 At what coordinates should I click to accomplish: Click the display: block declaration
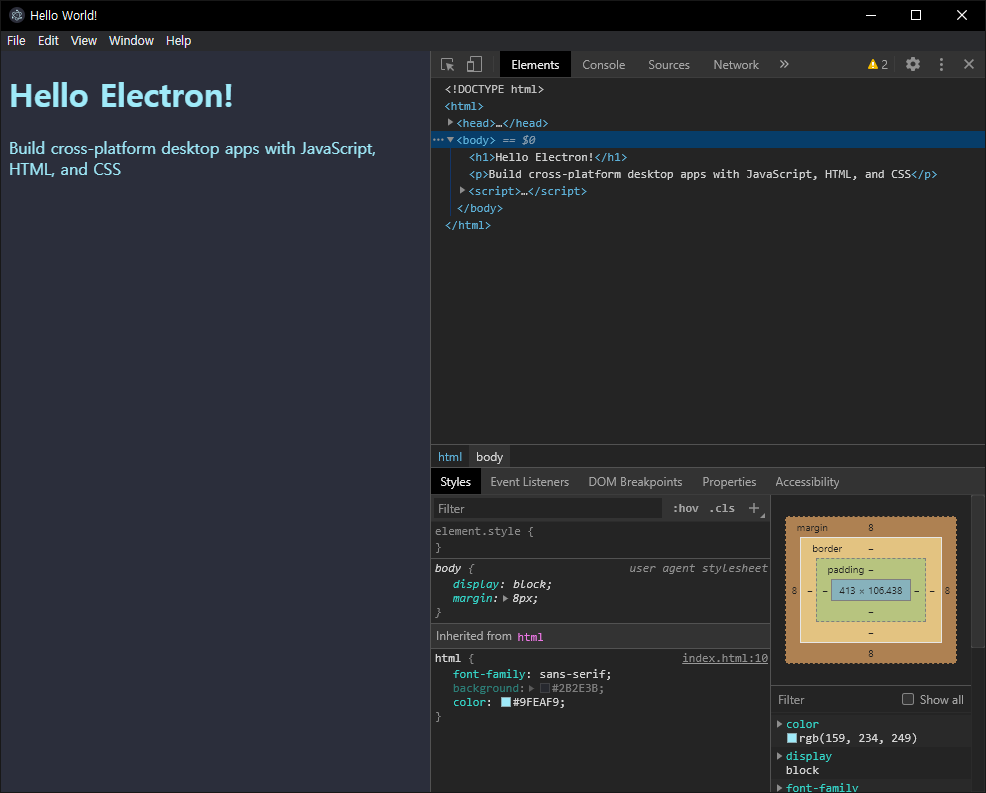pos(502,584)
